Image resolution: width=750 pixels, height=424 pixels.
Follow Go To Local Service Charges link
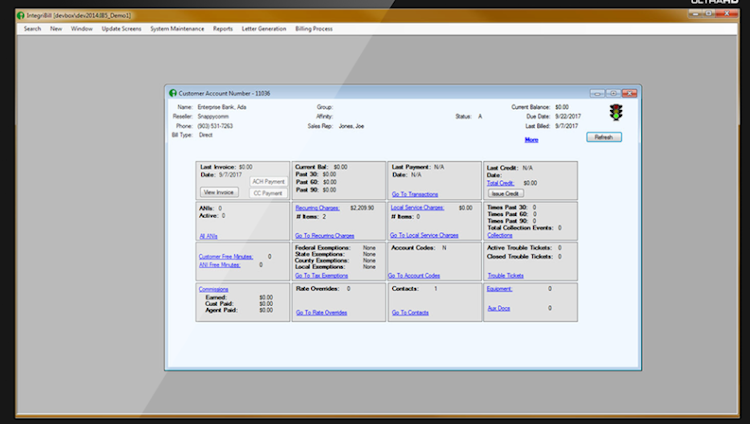point(424,235)
